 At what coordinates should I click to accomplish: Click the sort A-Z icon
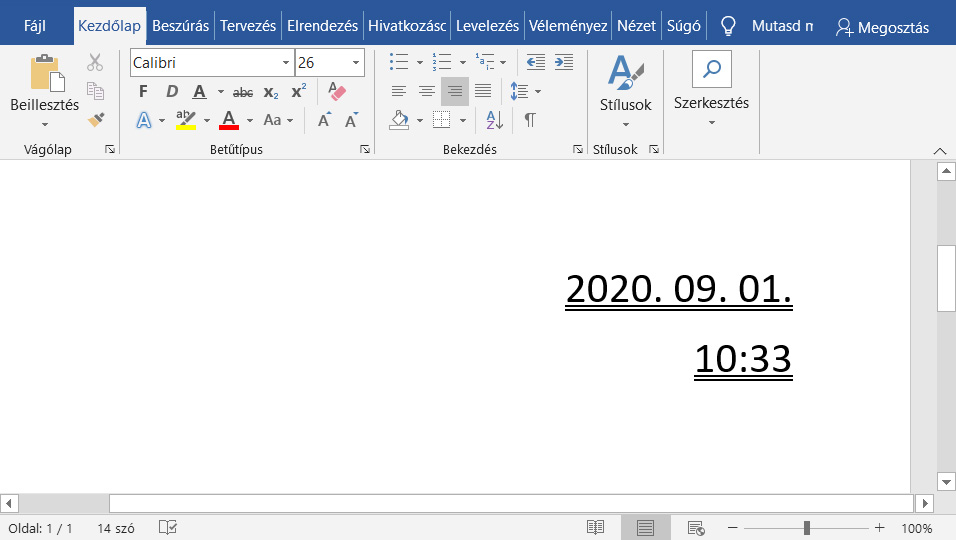(x=494, y=120)
